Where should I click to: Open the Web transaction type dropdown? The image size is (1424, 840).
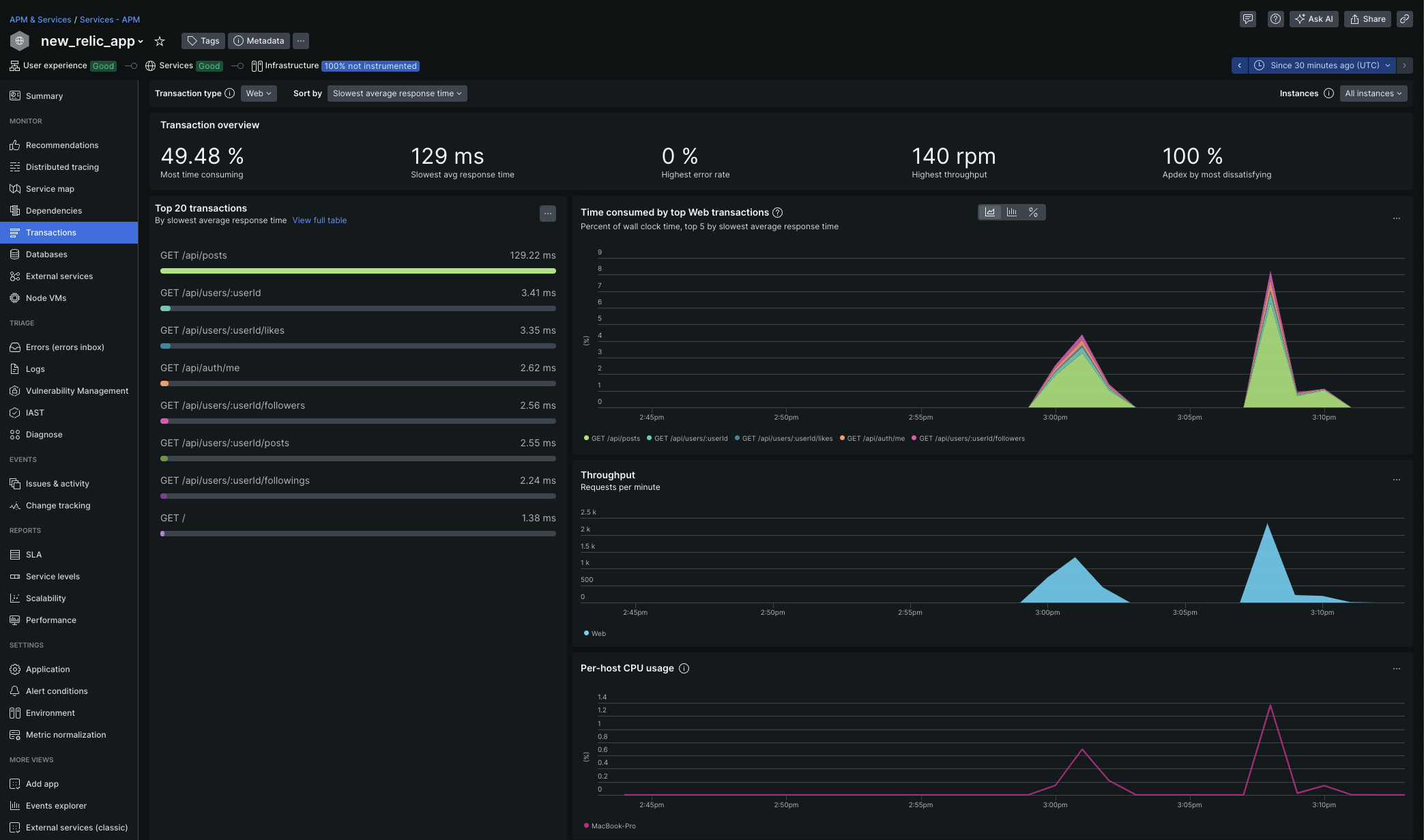[259, 93]
